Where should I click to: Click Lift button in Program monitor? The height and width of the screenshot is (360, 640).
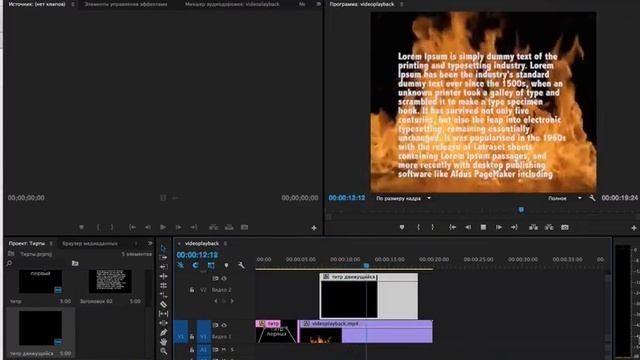(533, 227)
